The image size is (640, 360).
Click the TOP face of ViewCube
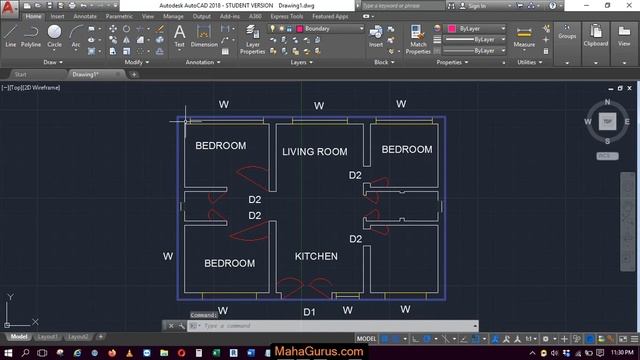tap(607, 121)
